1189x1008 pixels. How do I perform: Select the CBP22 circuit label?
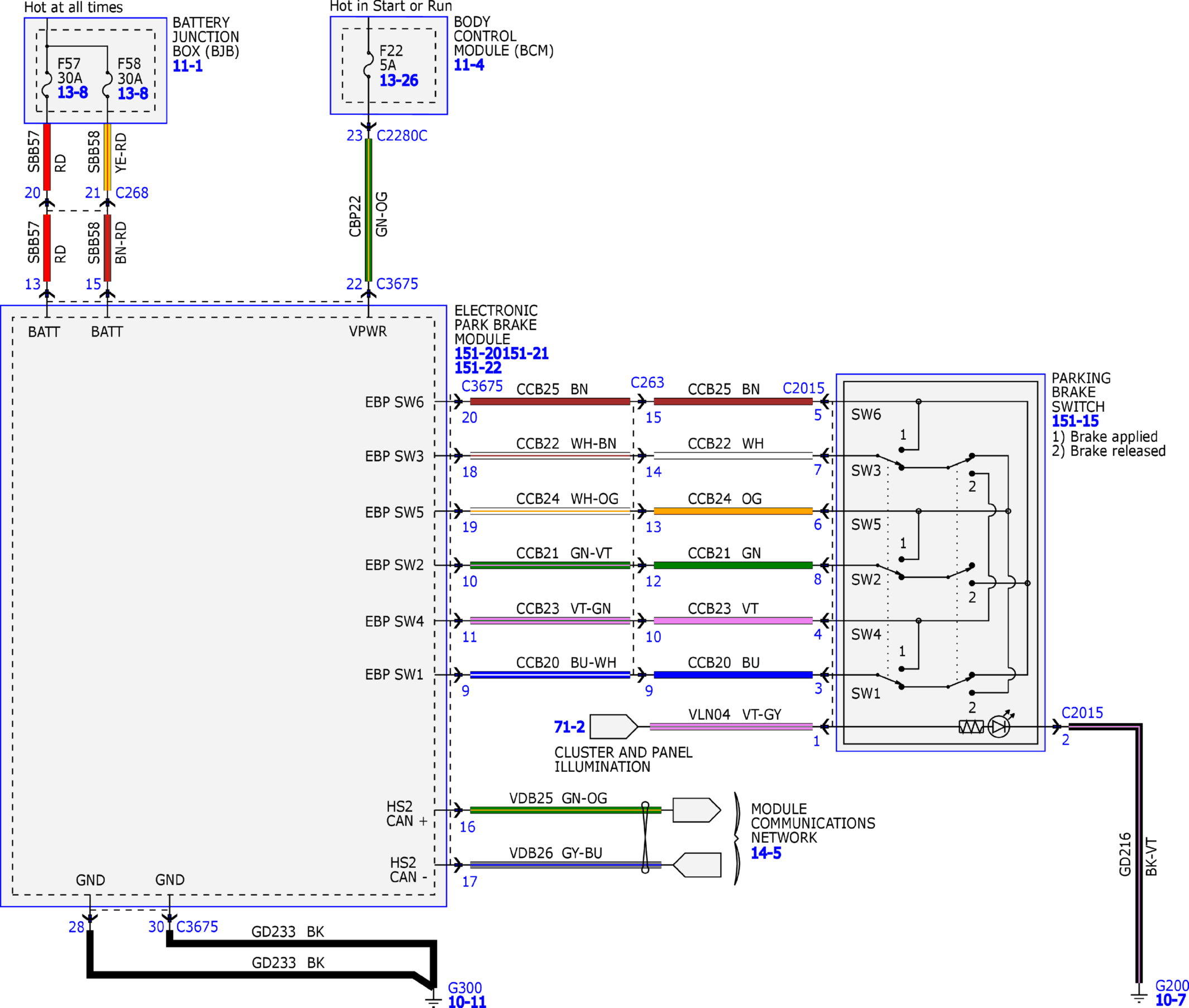[x=355, y=216]
